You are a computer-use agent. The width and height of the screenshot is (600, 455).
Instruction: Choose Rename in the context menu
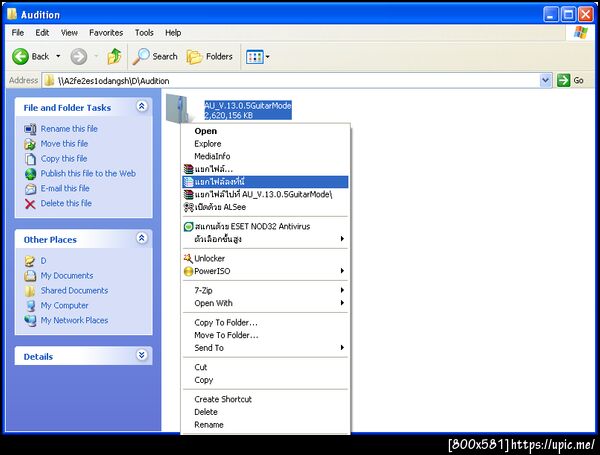[266, 425]
